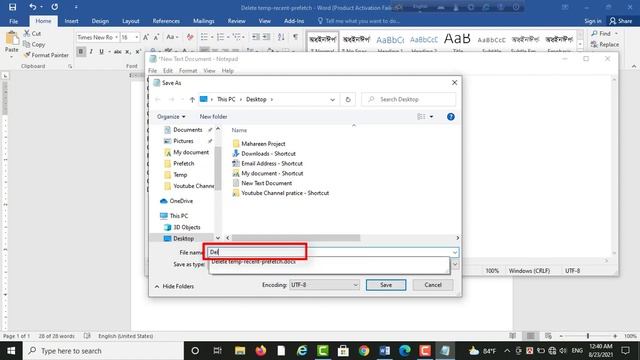The width and height of the screenshot is (640, 360).
Task: Open the Encoding UTF-8 dropdown
Action: point(324,285)
